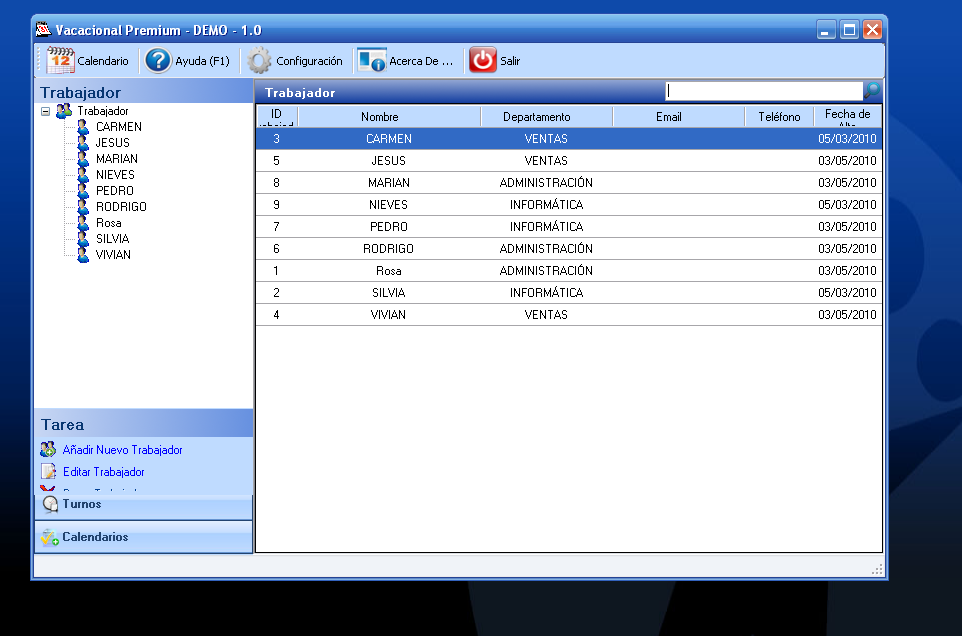Viewport: 962px width, 636px height.
Task: Click the Trabajador sidebar header
Action: (x=144, y=93)
